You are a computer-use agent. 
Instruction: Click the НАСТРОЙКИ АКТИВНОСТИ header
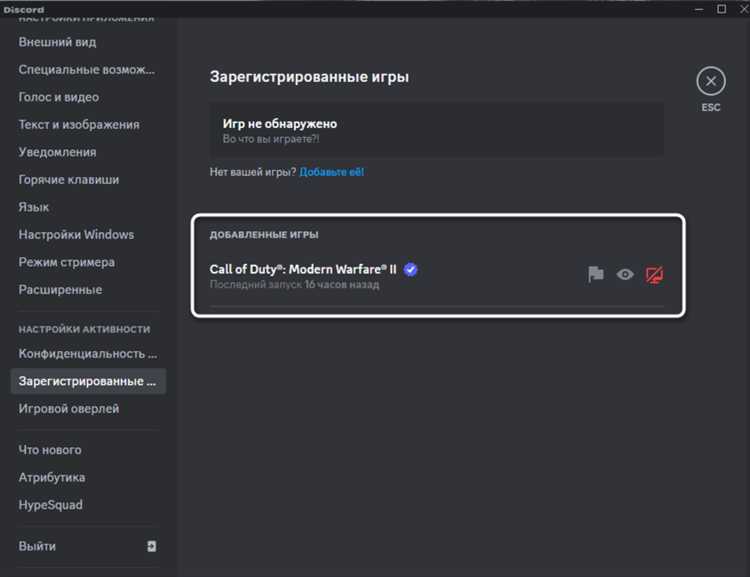[84, 329]
